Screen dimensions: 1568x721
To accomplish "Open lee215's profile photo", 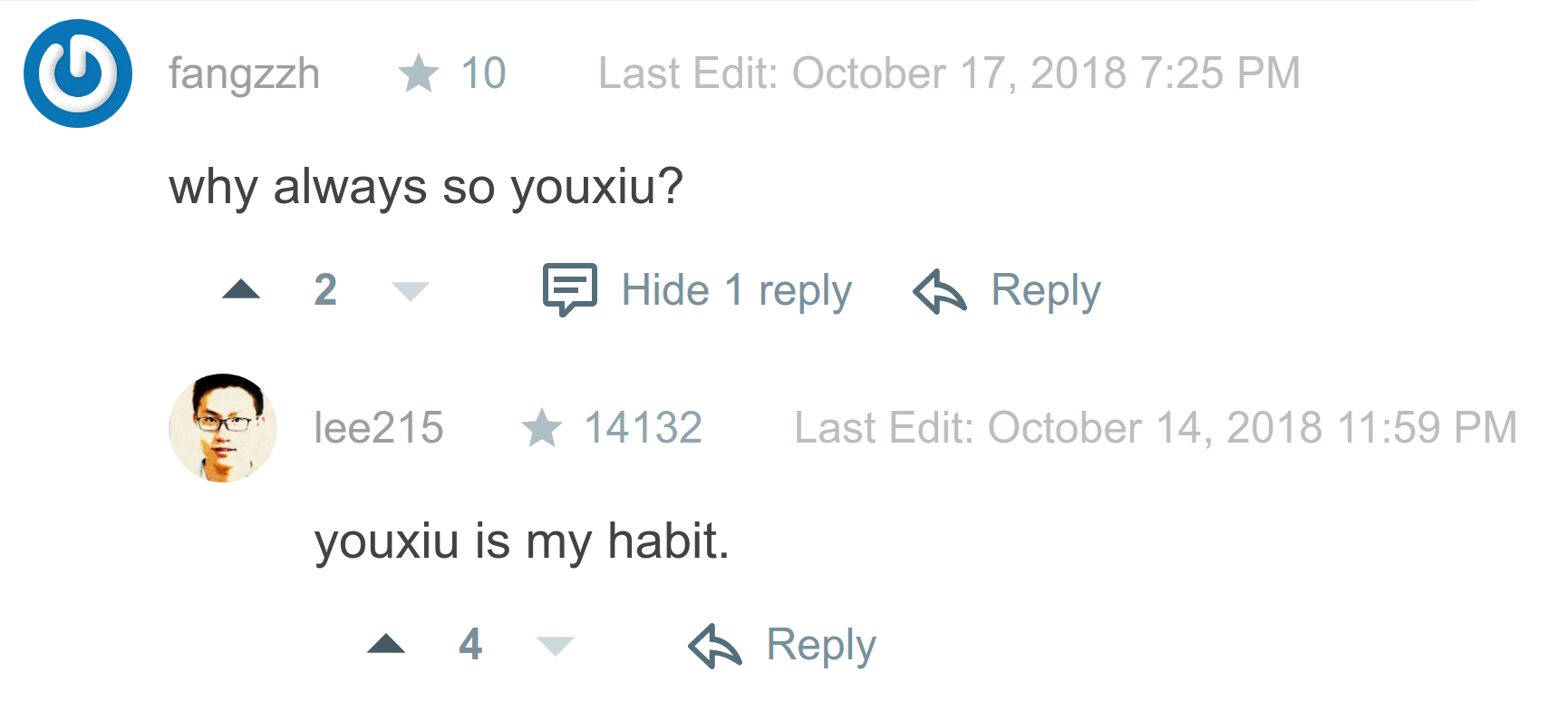I will [223, 427].
